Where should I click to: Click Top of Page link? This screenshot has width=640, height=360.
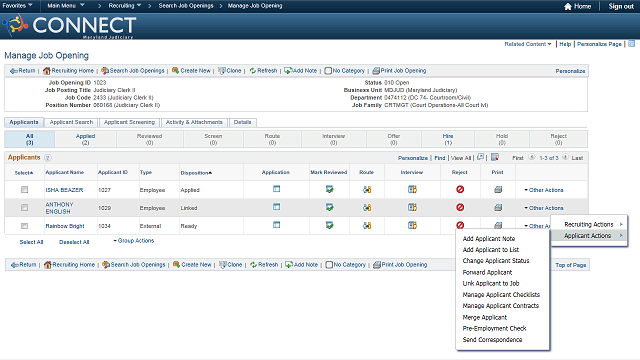570,265
